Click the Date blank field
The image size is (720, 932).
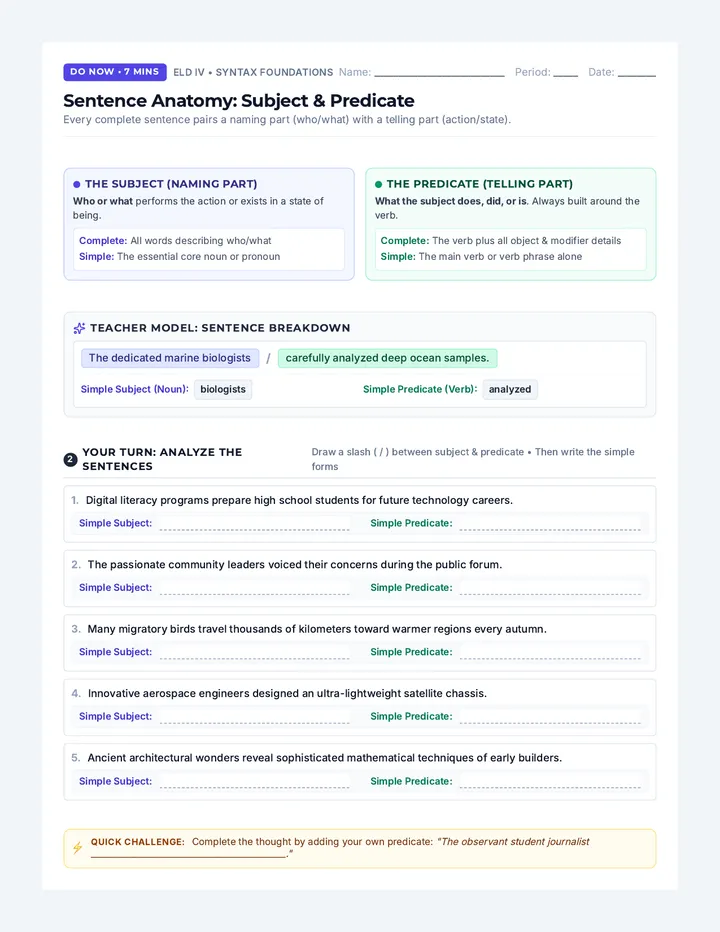click(637, 73)
